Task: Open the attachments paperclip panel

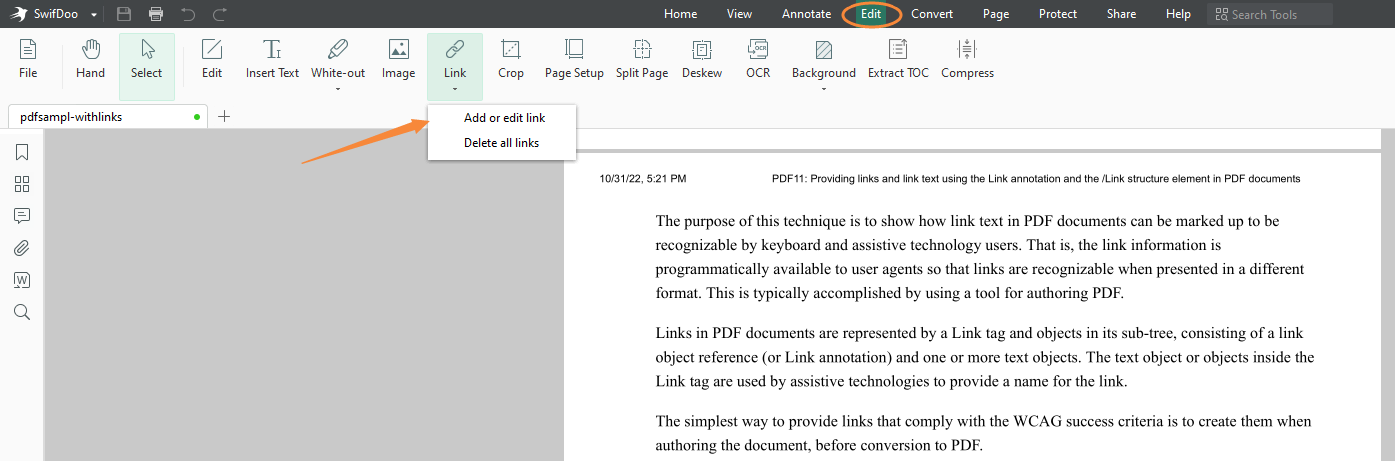Action: coord(22,248)
